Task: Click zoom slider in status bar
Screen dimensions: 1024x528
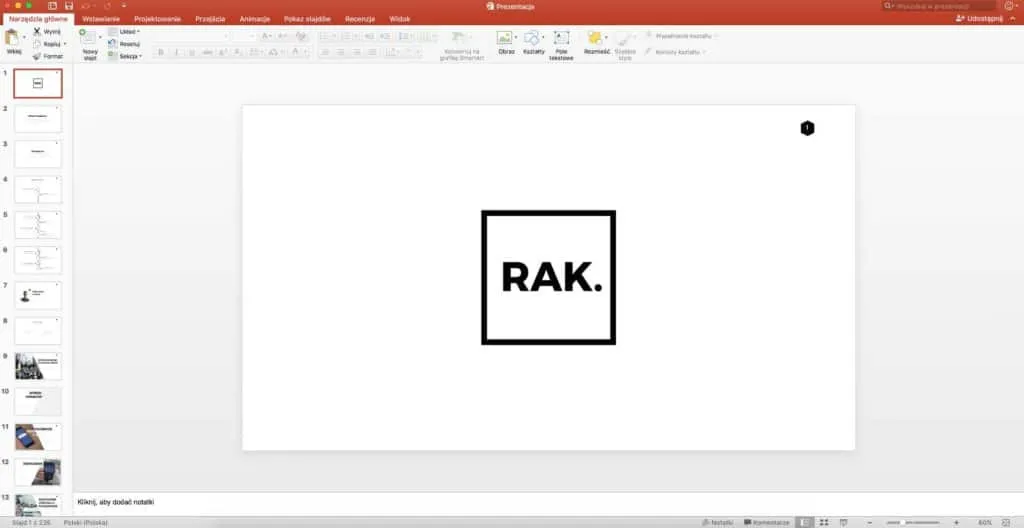Action: [x=912, y=523]
